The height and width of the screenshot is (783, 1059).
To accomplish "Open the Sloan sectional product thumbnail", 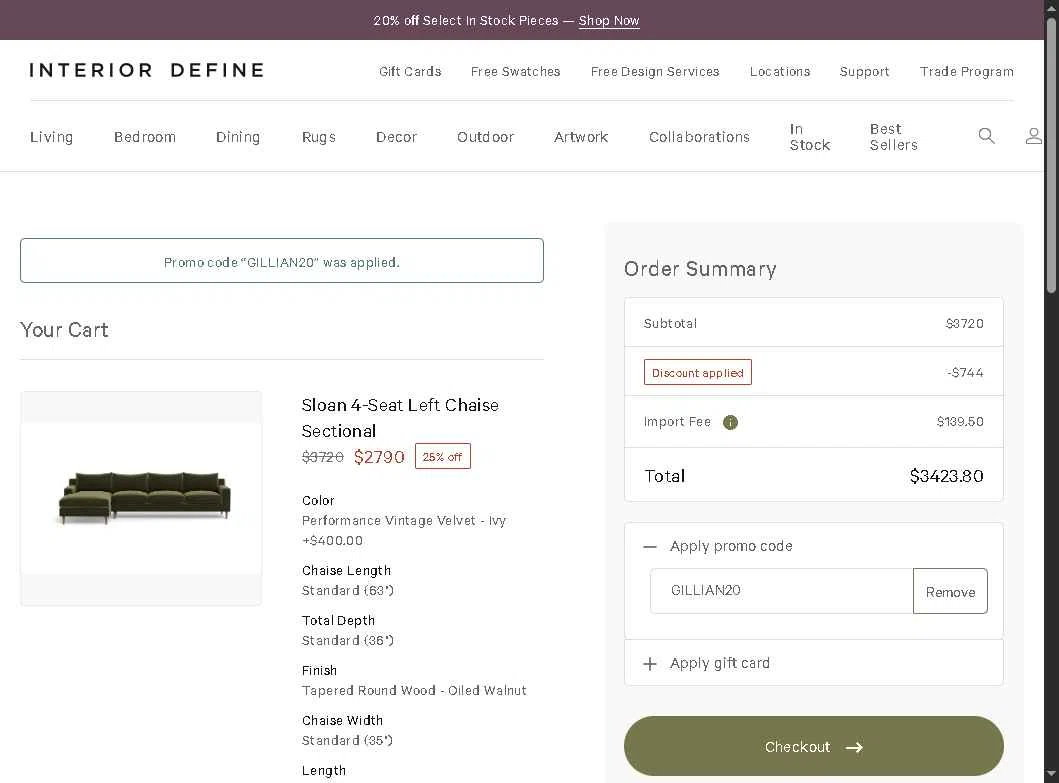I will 141,498.
